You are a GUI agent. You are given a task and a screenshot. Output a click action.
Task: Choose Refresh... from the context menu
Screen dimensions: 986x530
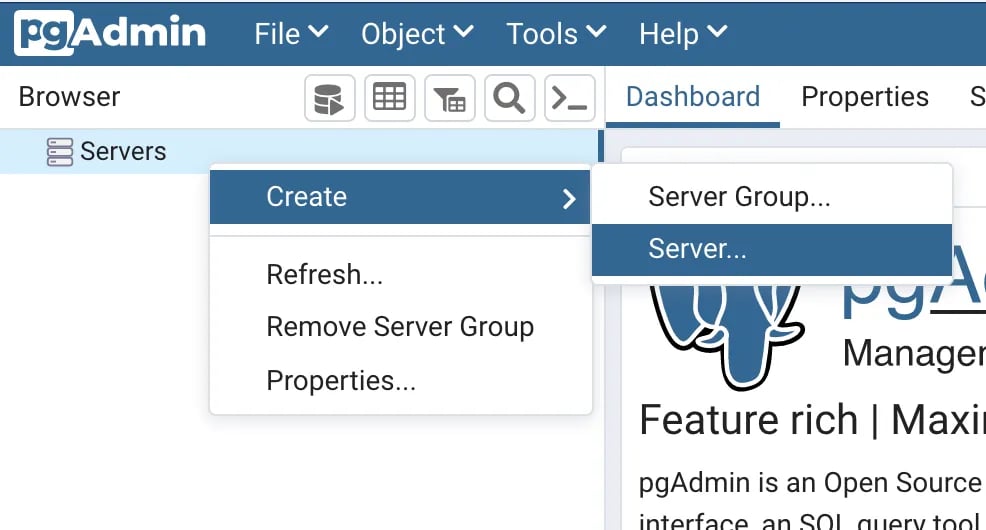324,274
